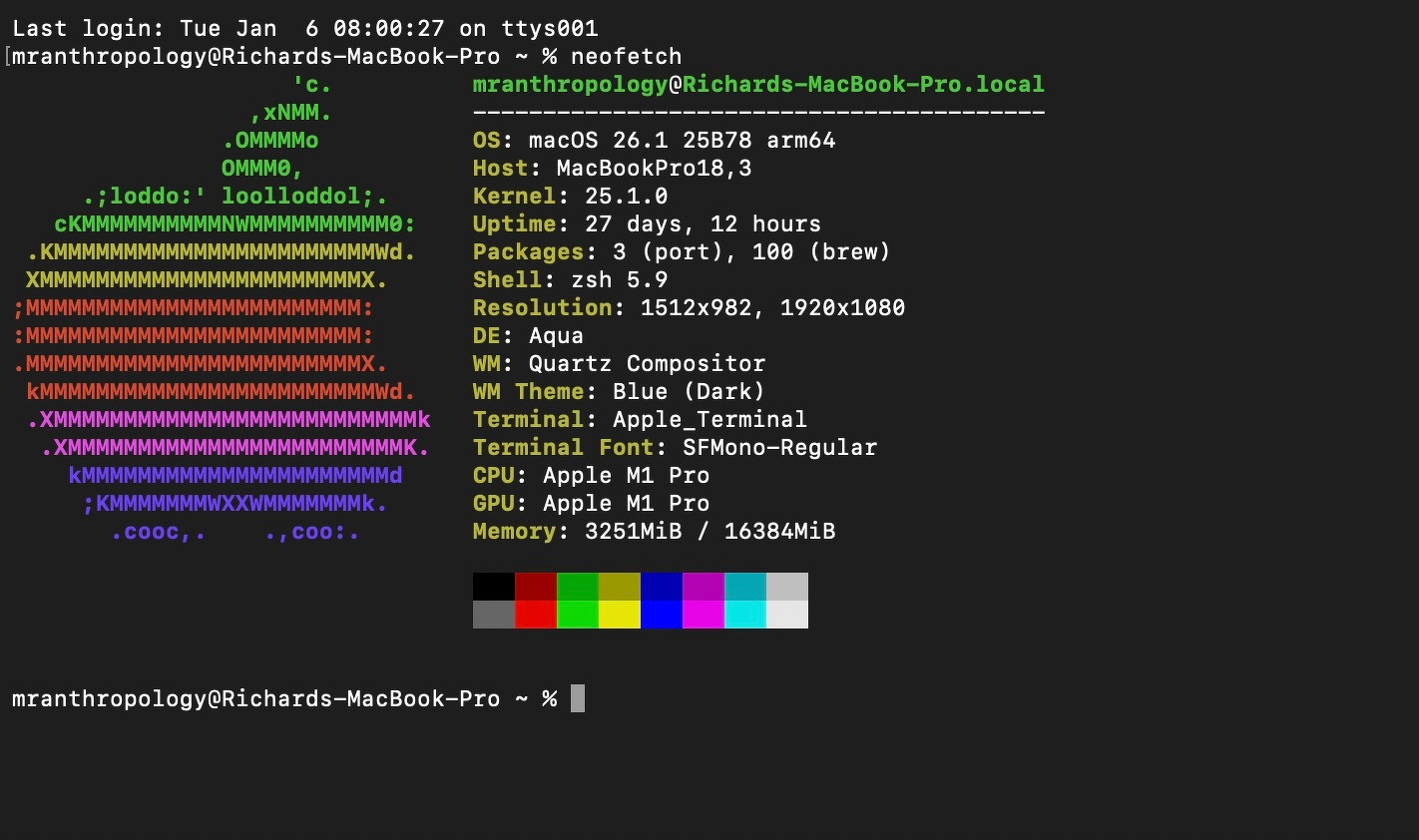Click the Resolution 1512x982 line
1419x840 pixels.
pyautogui.click(x=689, y=308)
